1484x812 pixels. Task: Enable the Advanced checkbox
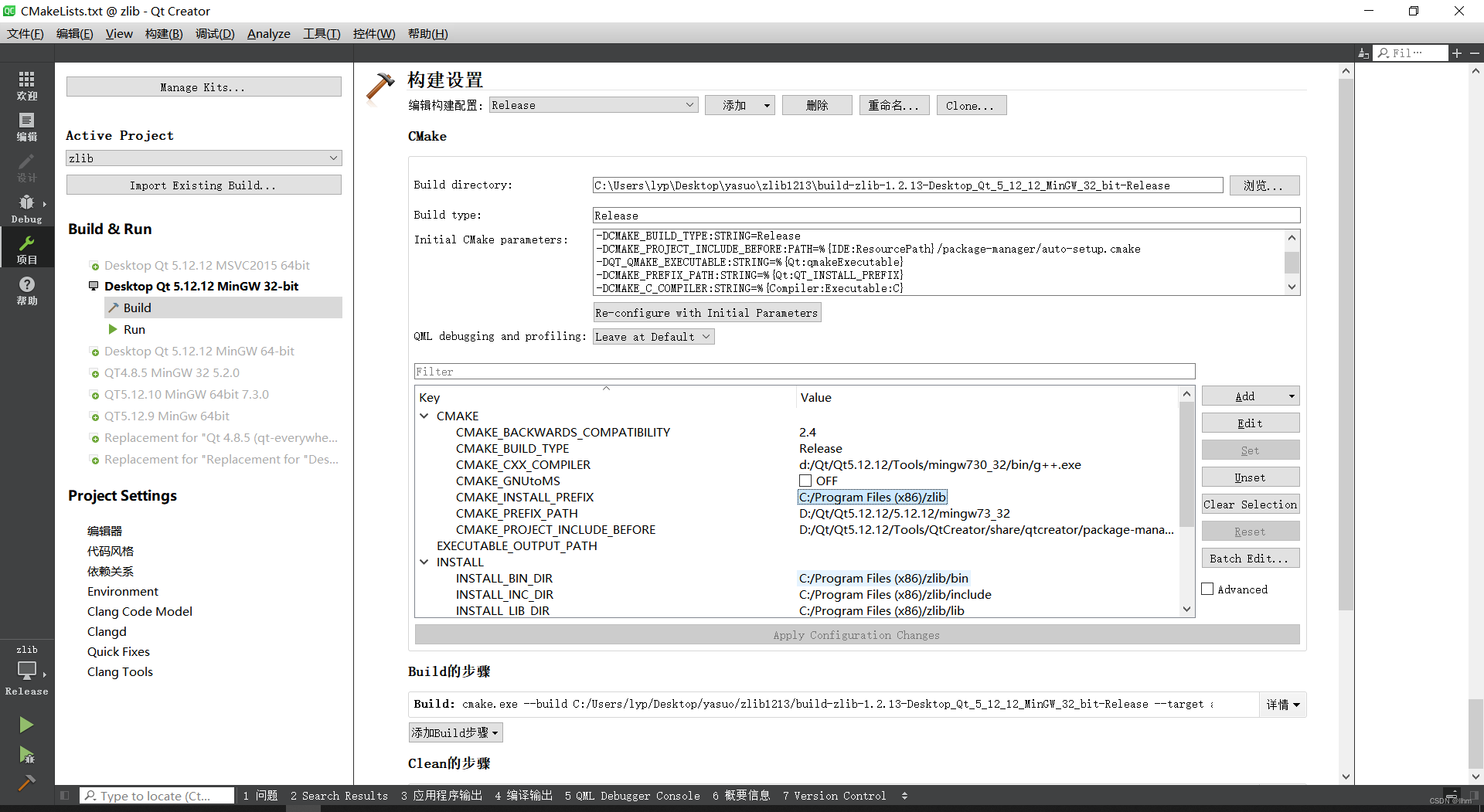click(x=1207, y=589)
